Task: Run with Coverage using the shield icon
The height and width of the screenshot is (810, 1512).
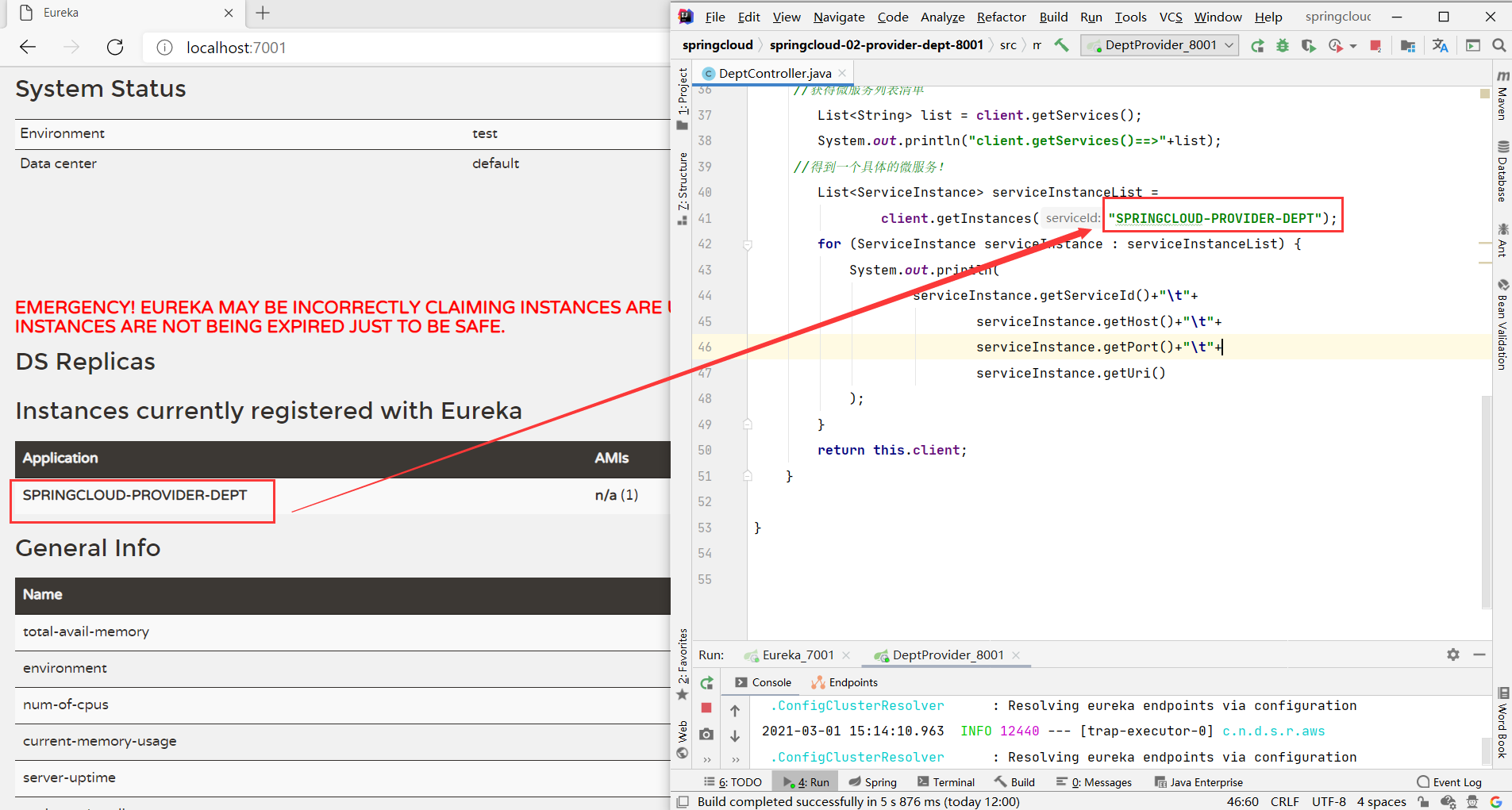Action: click(1309, 46)
